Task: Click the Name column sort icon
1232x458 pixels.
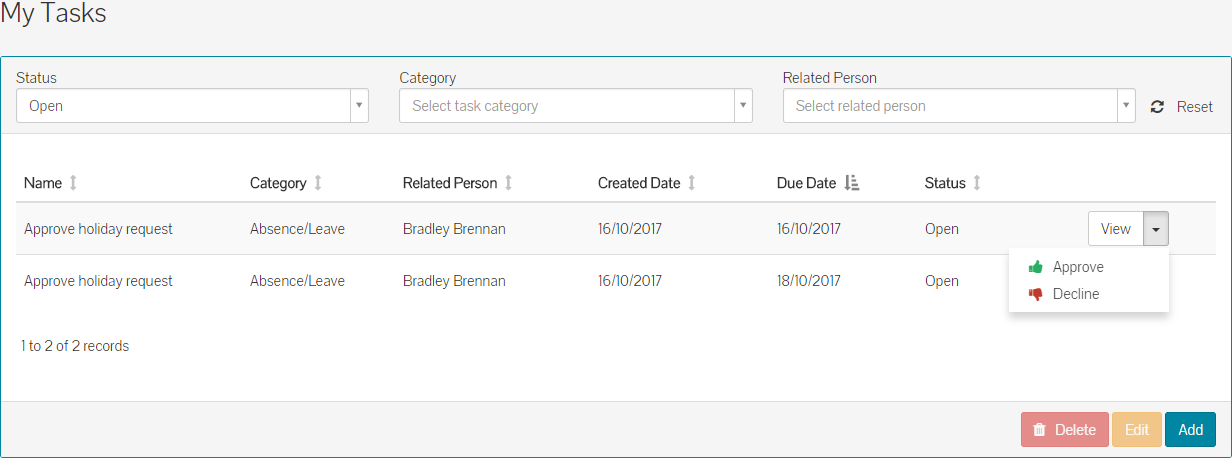Action: click(73, 183)
